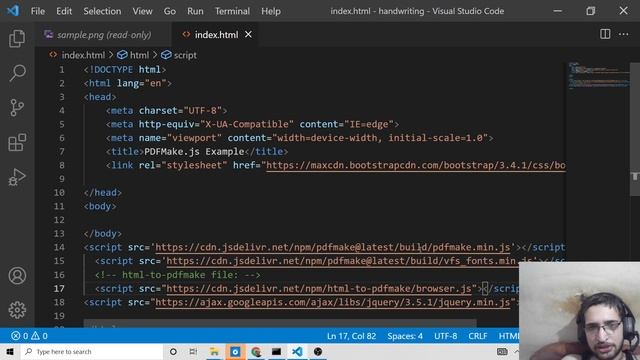Open the Go menu
The width and height of the screenshot is (640, 360).
point(169,11)
